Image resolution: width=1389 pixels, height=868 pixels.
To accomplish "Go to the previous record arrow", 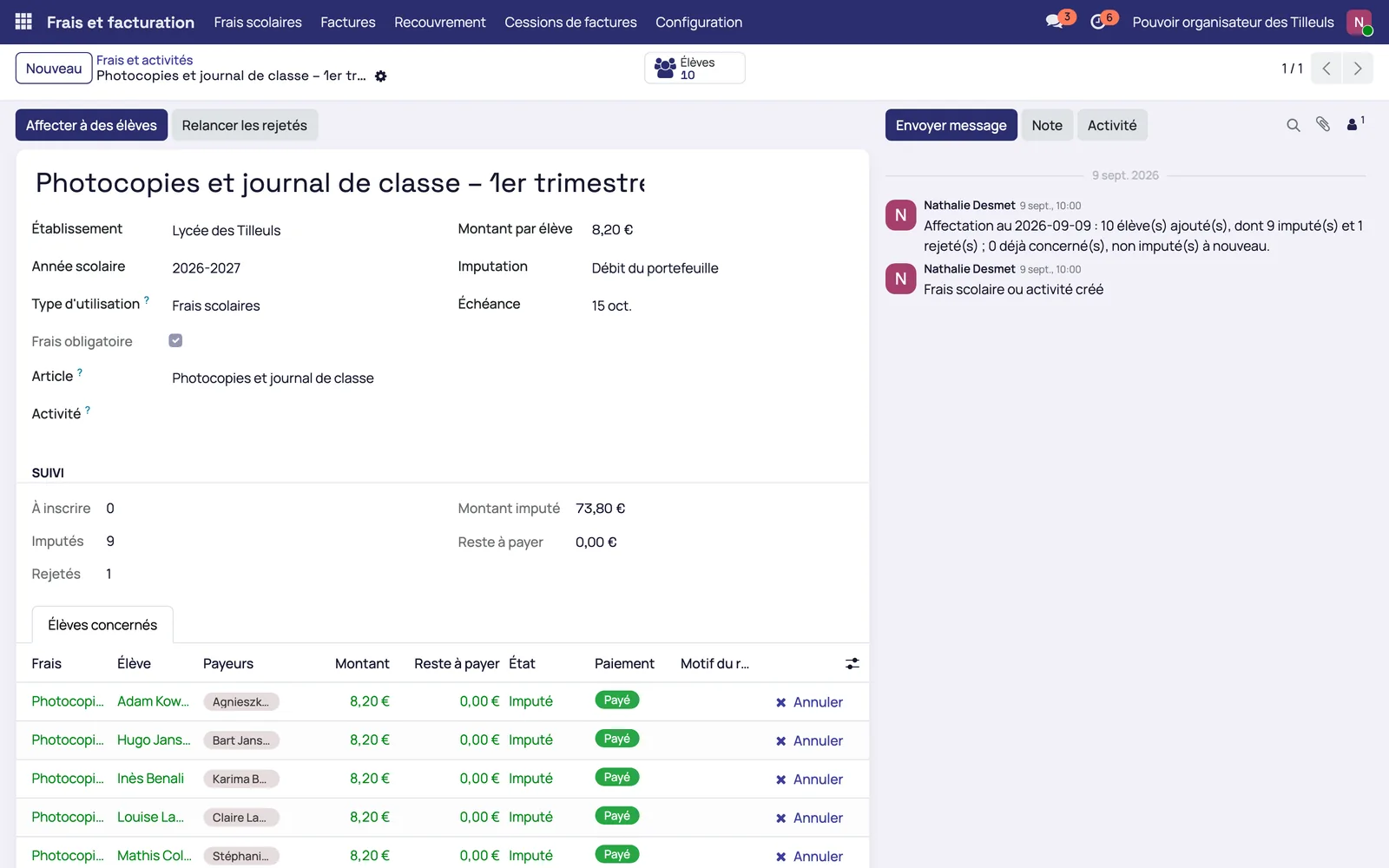I will [x=1326, y=69].
